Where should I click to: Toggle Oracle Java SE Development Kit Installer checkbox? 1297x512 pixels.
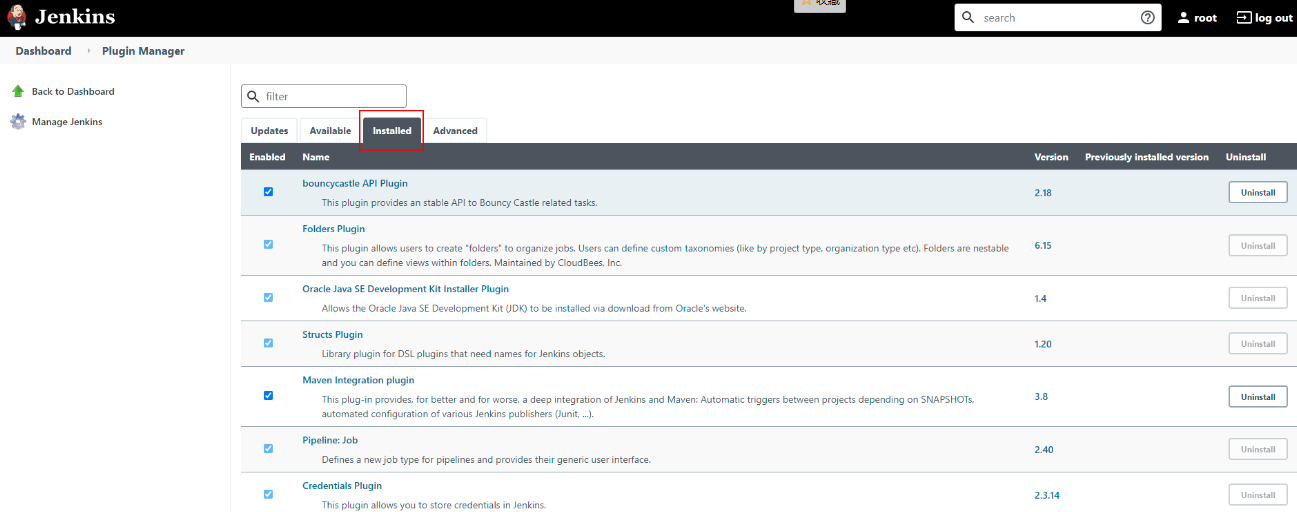(268, 297)
